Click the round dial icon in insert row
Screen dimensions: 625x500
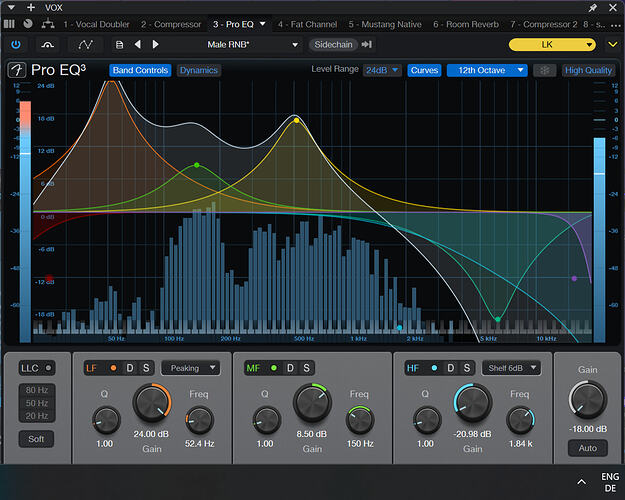[x=28, y=24]
